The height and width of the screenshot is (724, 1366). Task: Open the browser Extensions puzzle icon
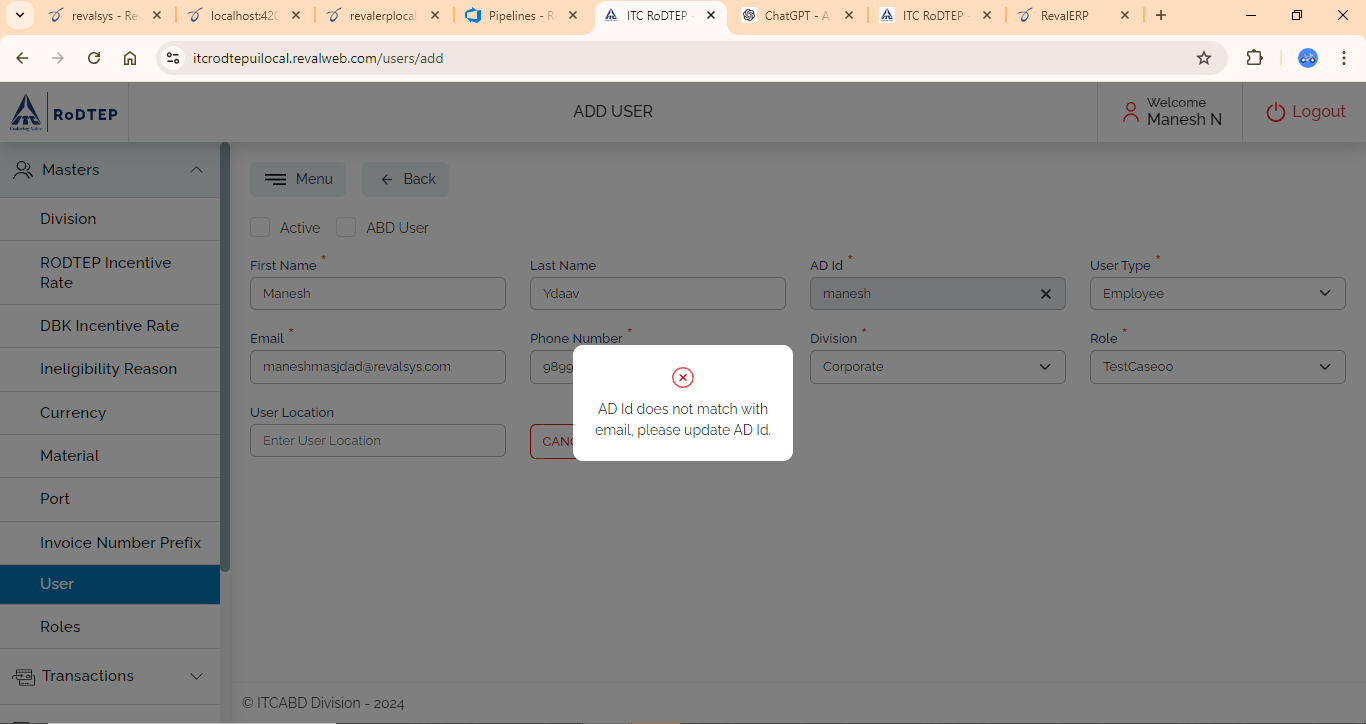[1254, 58]
